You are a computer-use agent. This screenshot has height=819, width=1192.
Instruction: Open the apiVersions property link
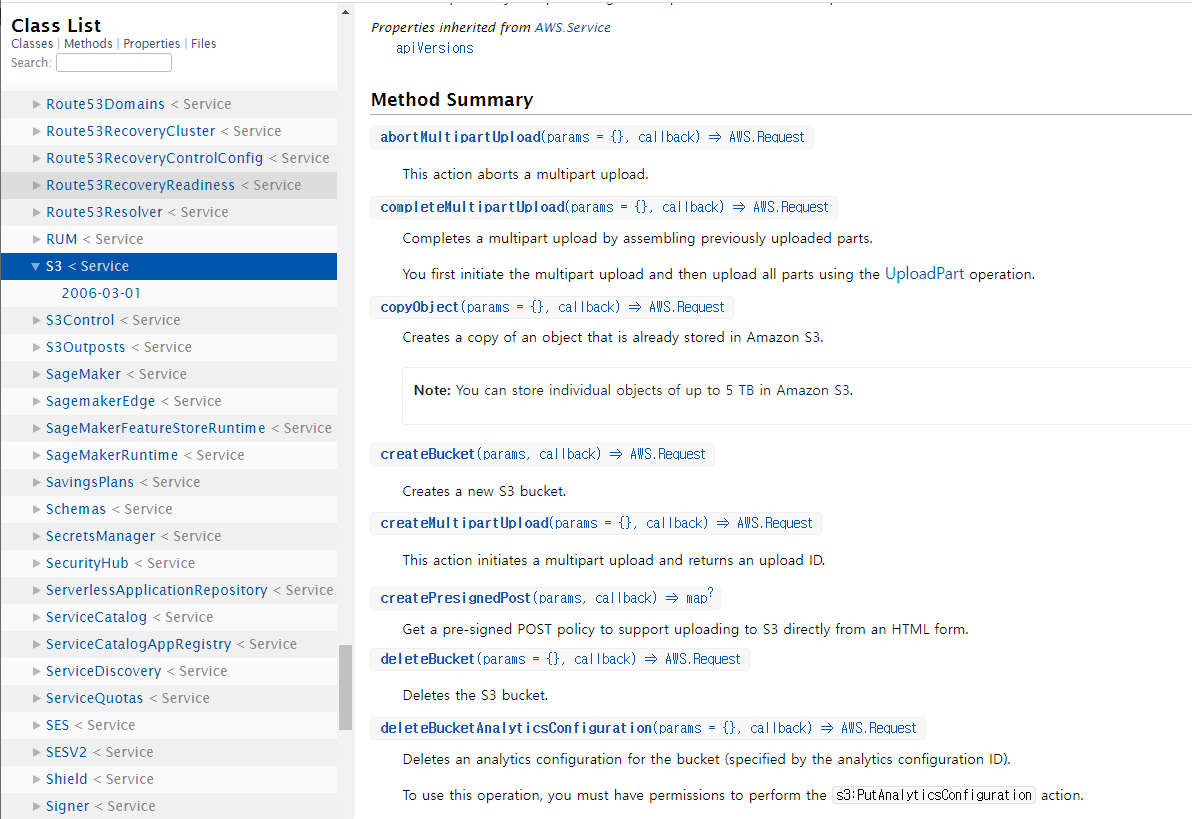(x=435, y=48)
